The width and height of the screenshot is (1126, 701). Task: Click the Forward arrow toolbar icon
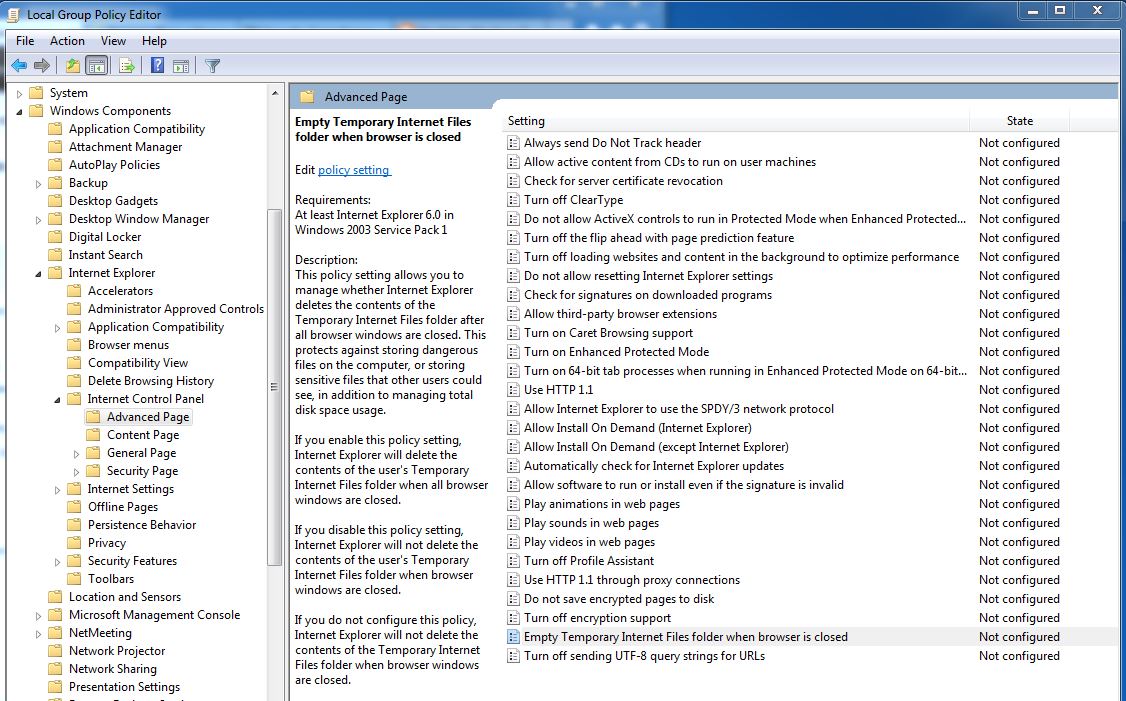(x=42, y=66)
